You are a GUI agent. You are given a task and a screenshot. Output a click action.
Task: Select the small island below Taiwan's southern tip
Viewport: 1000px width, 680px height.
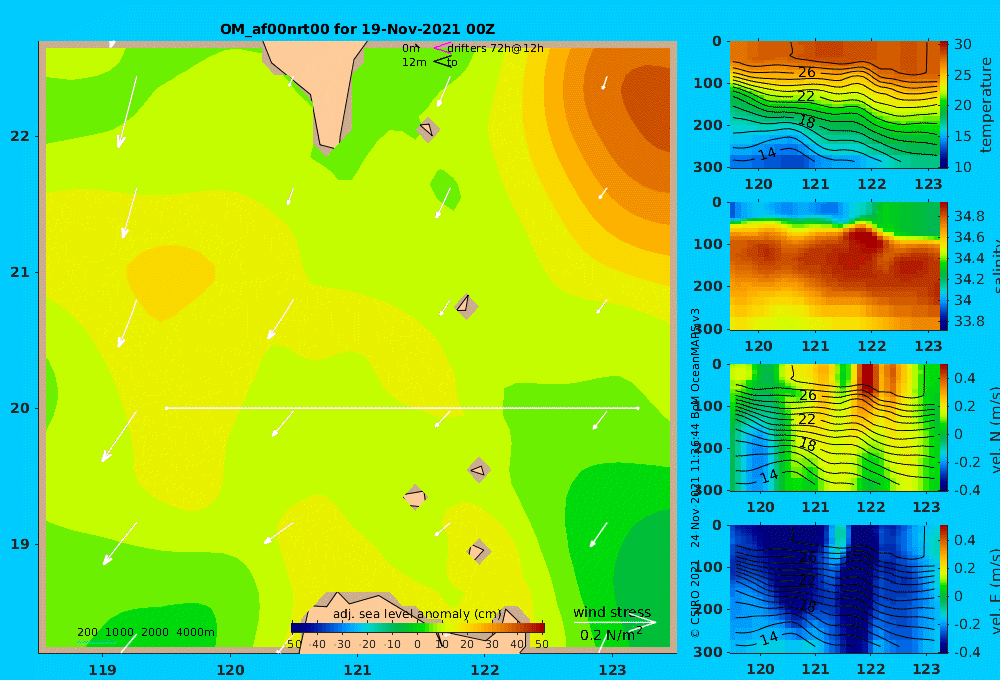[428, 130]
